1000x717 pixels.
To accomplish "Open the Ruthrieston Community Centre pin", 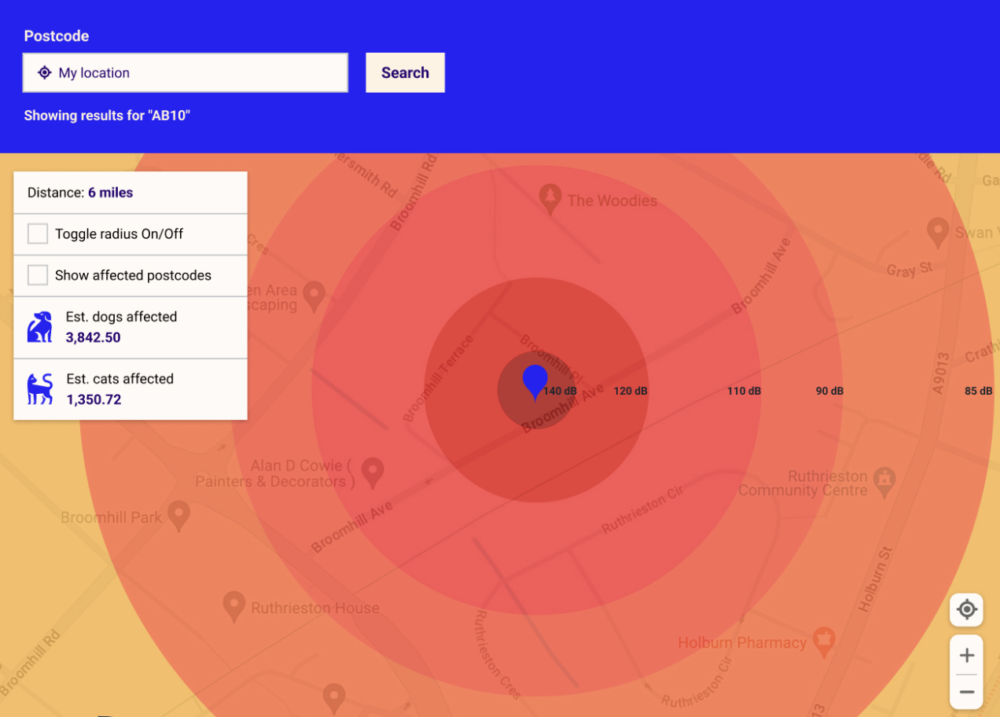I will pos(885,482).
